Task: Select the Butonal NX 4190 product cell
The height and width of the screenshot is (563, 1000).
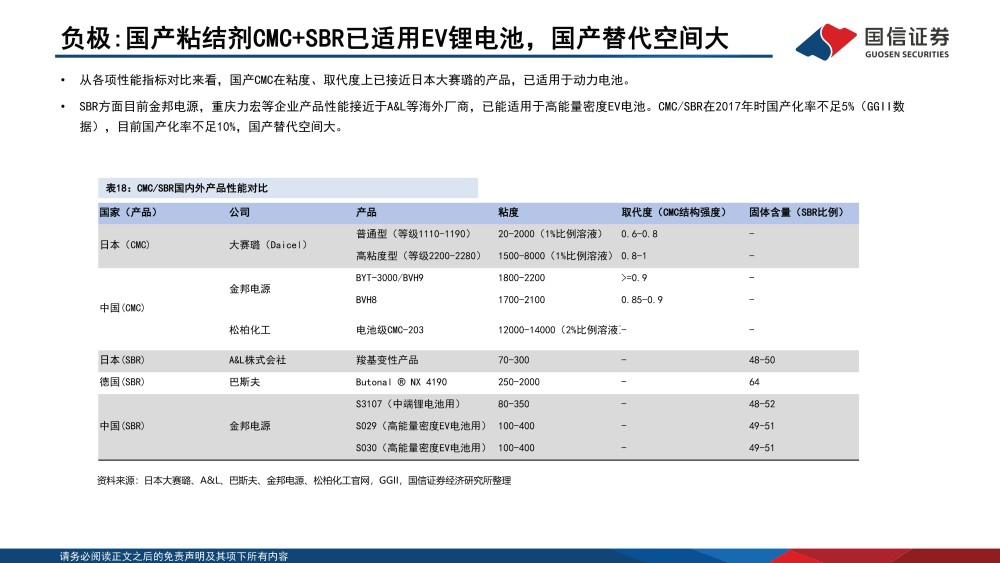Action: [x=401, y=382]
